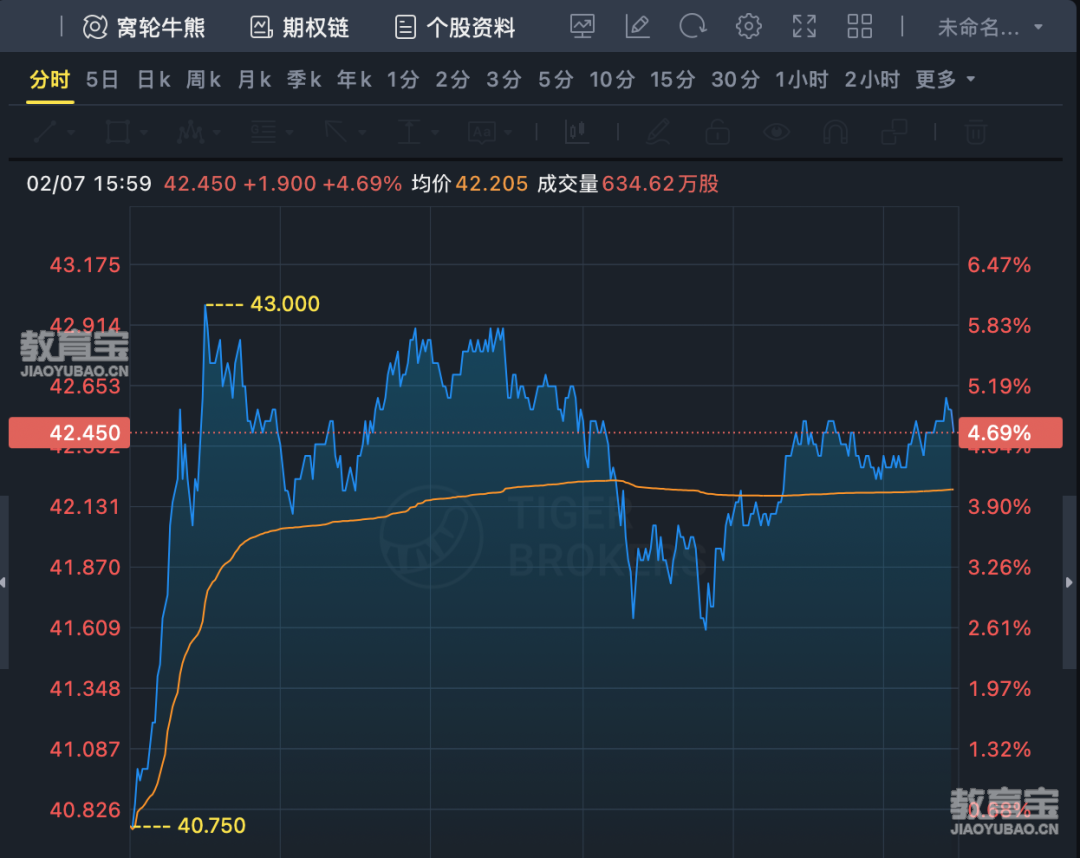This screenshot has width=1080, height=858.
Task: Expand the text note tool options arrow
Action: click(508, 132)
